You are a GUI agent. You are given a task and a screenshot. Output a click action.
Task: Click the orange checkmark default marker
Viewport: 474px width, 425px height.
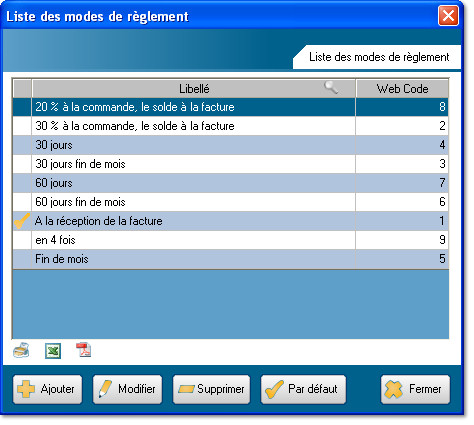(x=22, y=221)
